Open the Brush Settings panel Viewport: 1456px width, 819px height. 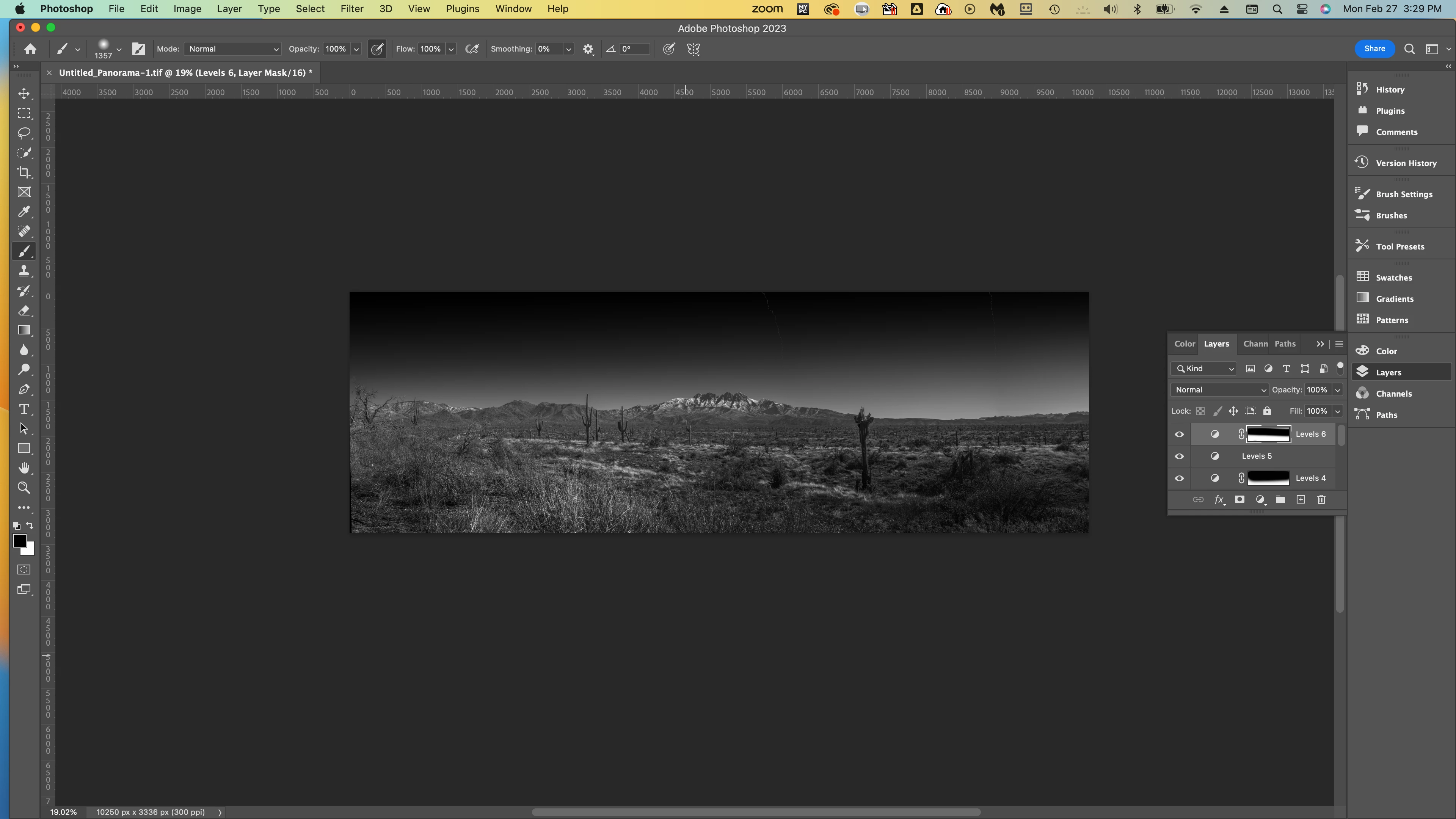[x=1403, y=195]
